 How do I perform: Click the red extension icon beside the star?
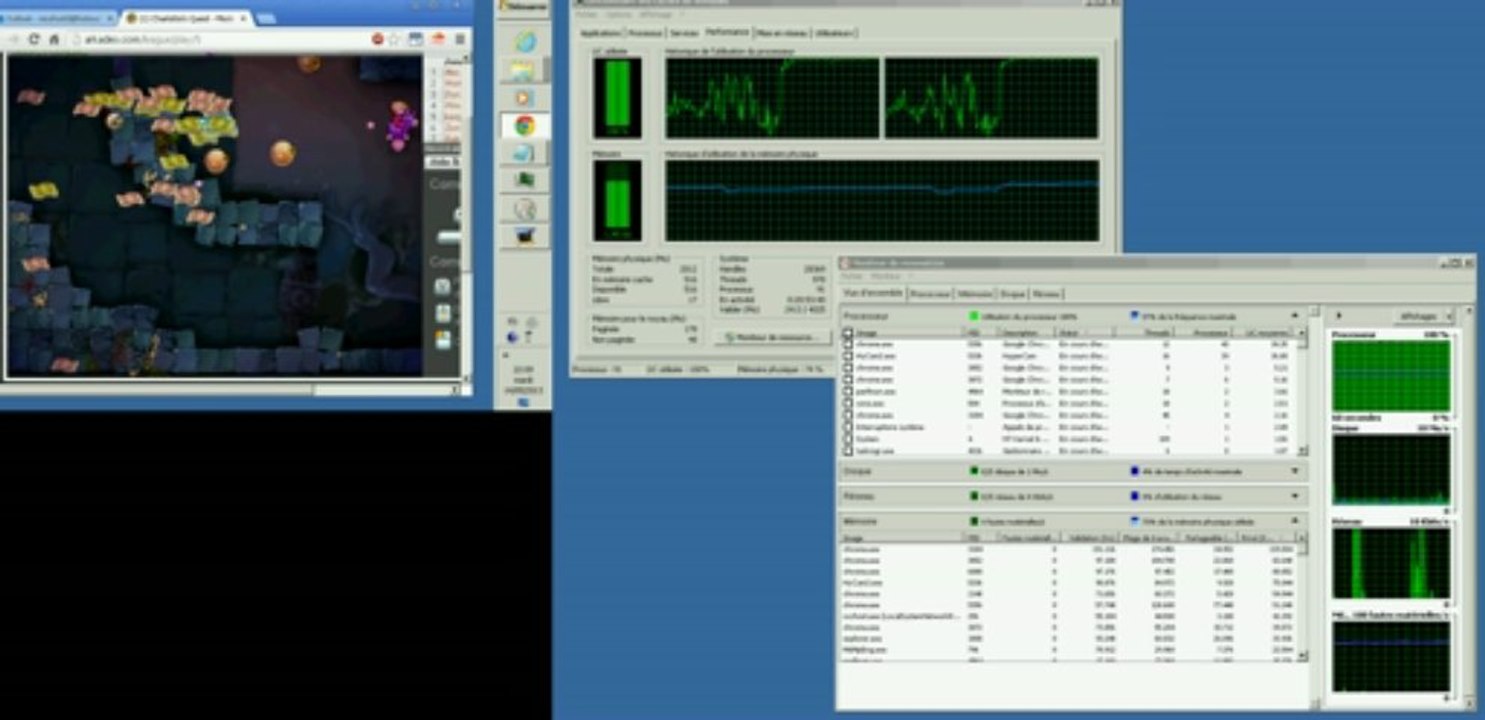[378, 39]
